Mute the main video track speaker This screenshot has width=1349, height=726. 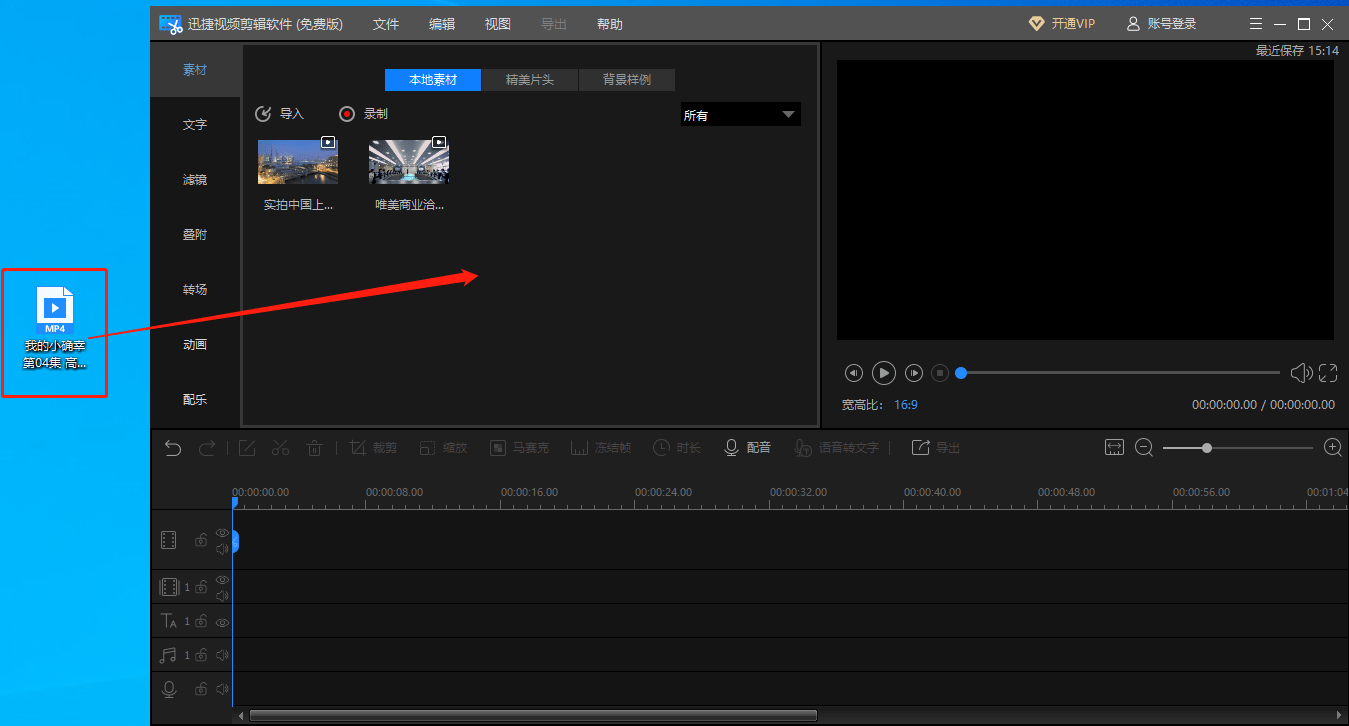(x=222, y=549)
